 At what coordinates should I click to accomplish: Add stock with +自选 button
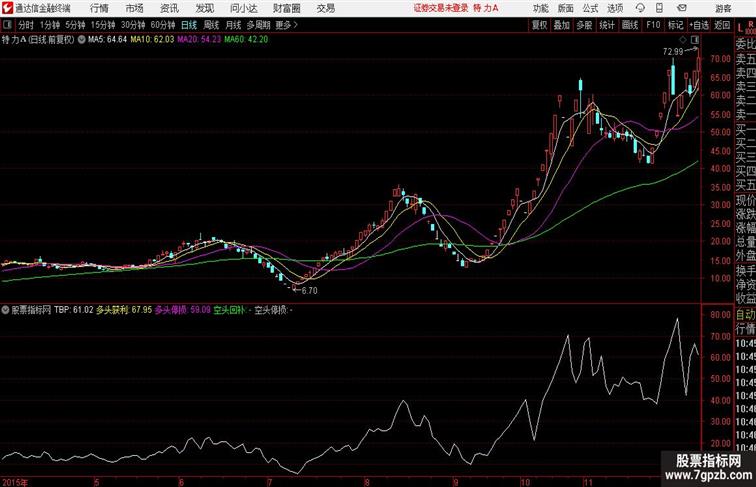pos(699,25)
